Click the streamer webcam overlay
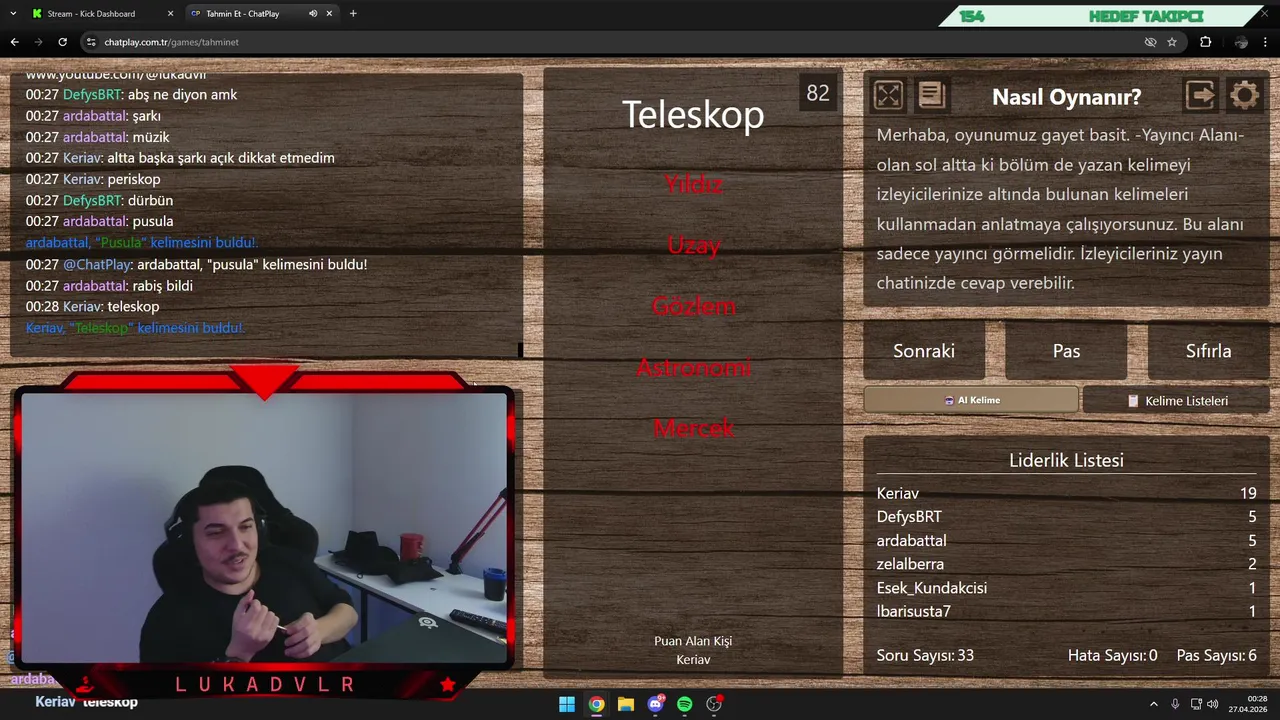Image resolution: width=1280 pixels, height=720 pixels. (264, 528)
